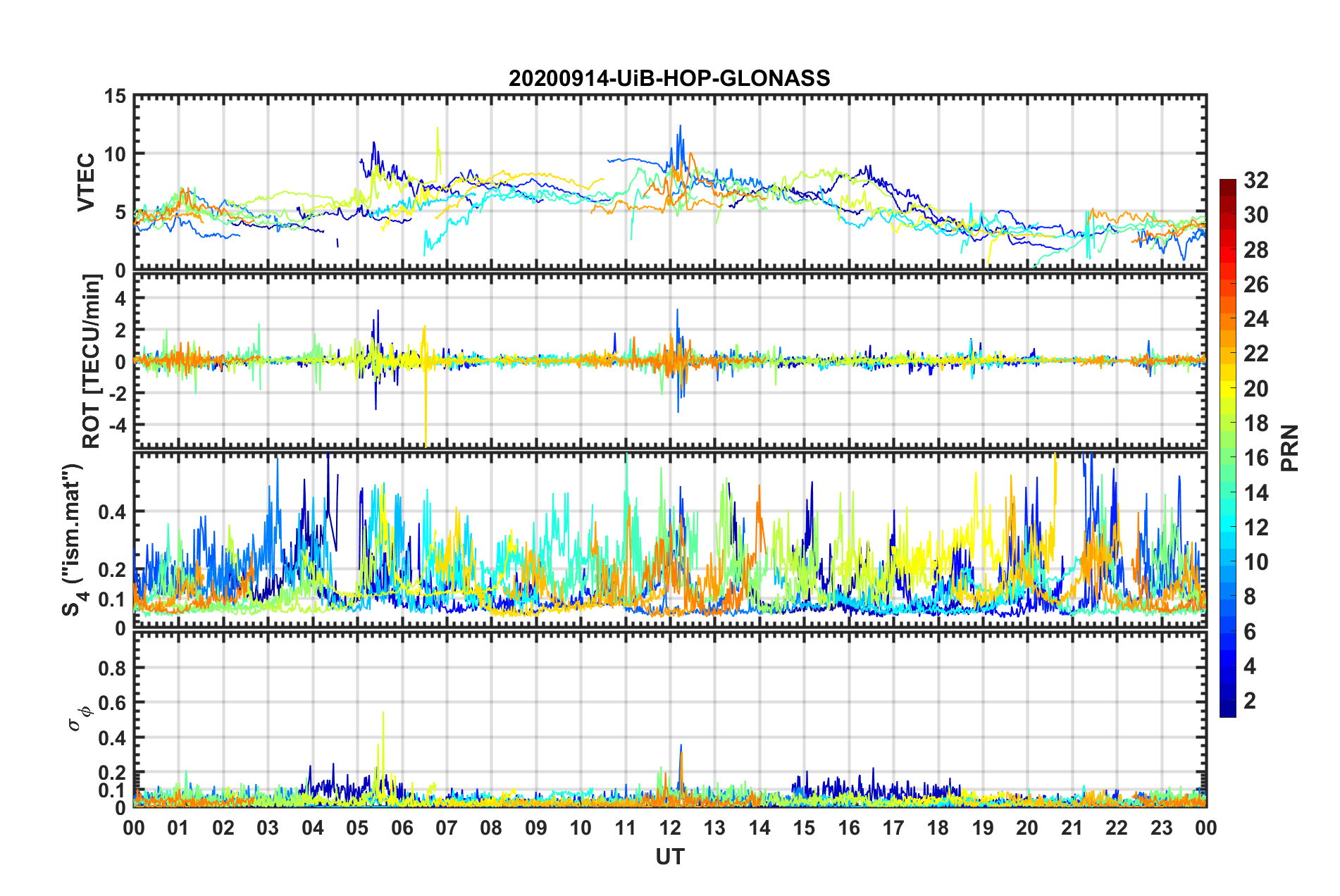Click S4 axis tick 0.4

point(113,512)
